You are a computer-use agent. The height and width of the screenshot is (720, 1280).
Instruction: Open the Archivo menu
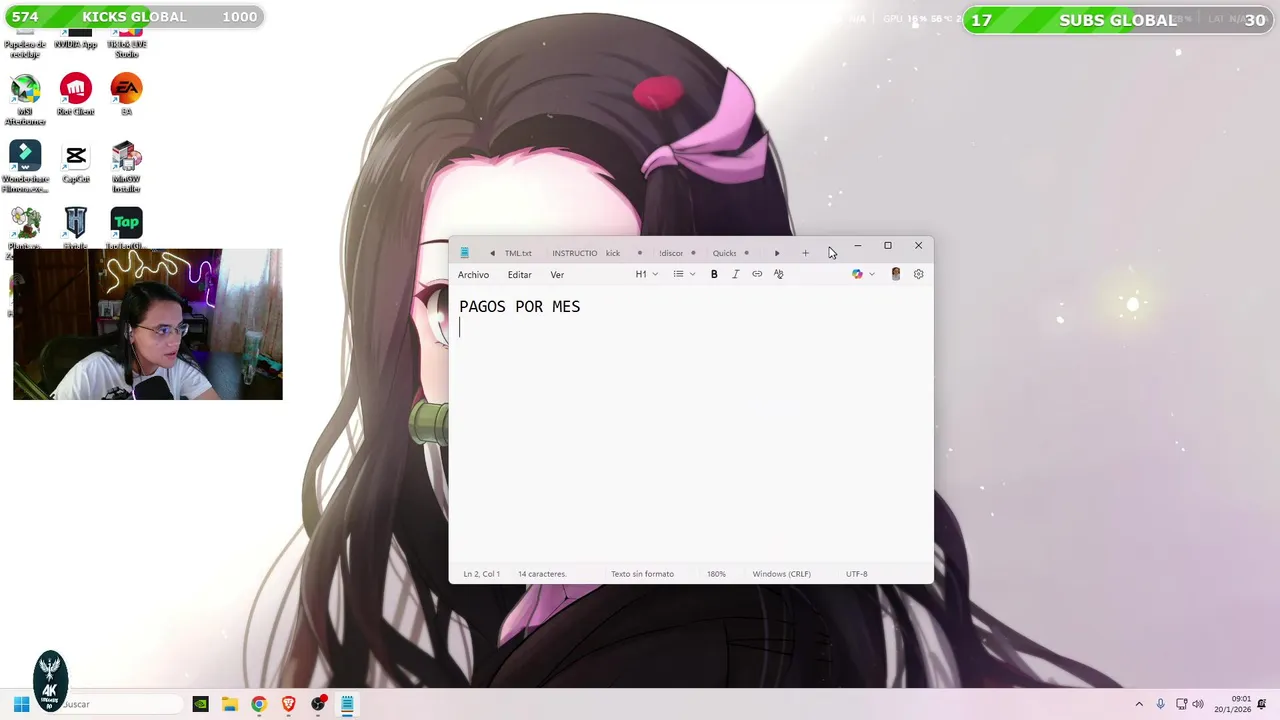tap(473, 275)
